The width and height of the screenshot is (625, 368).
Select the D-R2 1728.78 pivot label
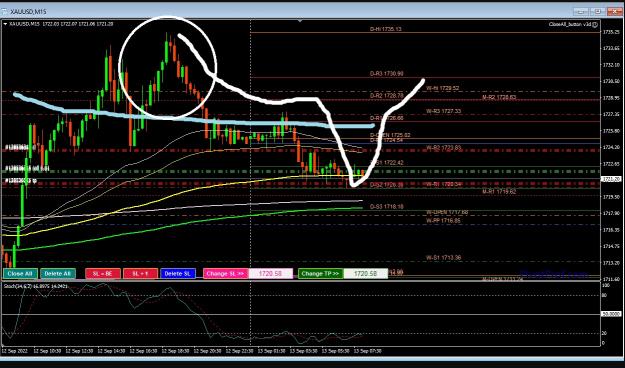click(387, 96)
